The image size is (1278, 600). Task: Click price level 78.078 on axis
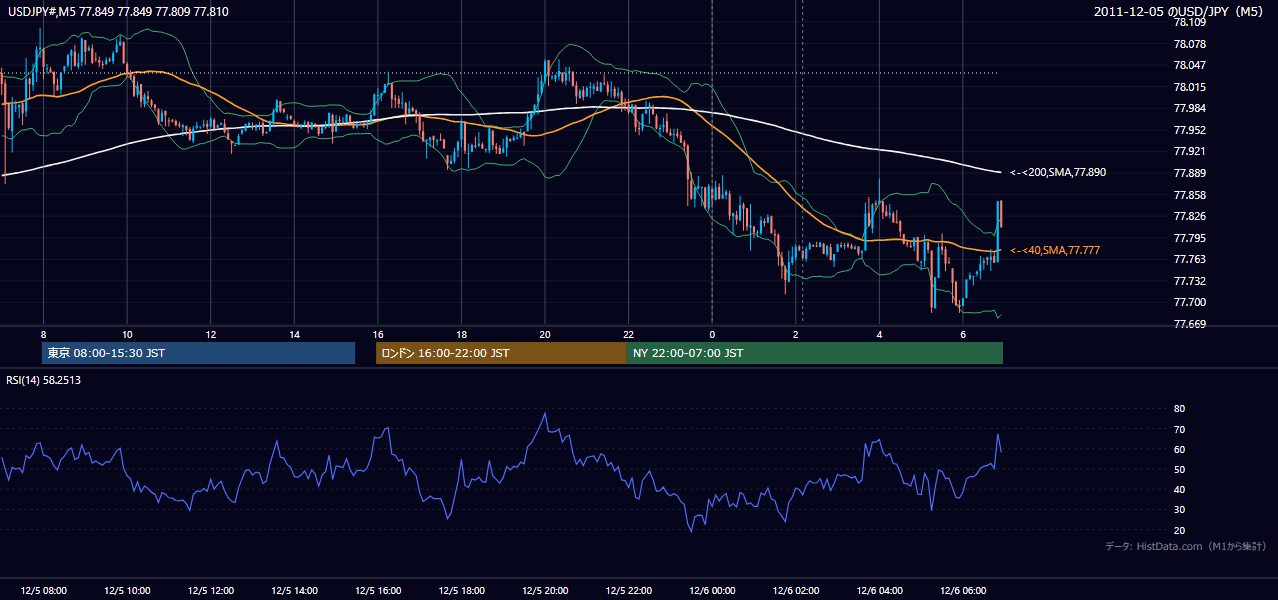point(1190,44)
